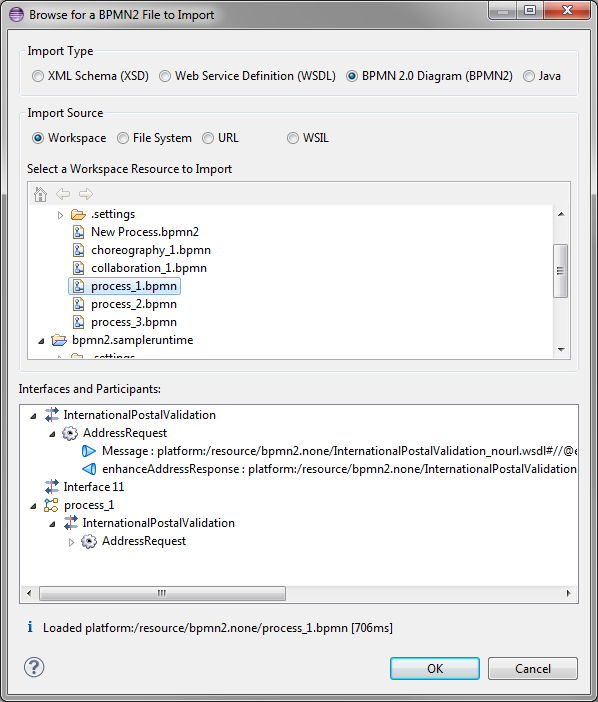The width and height of the screenshot is (598, 702).
Task: Select XML Schema (XSD) import type
Action: [x=38, y=76]
